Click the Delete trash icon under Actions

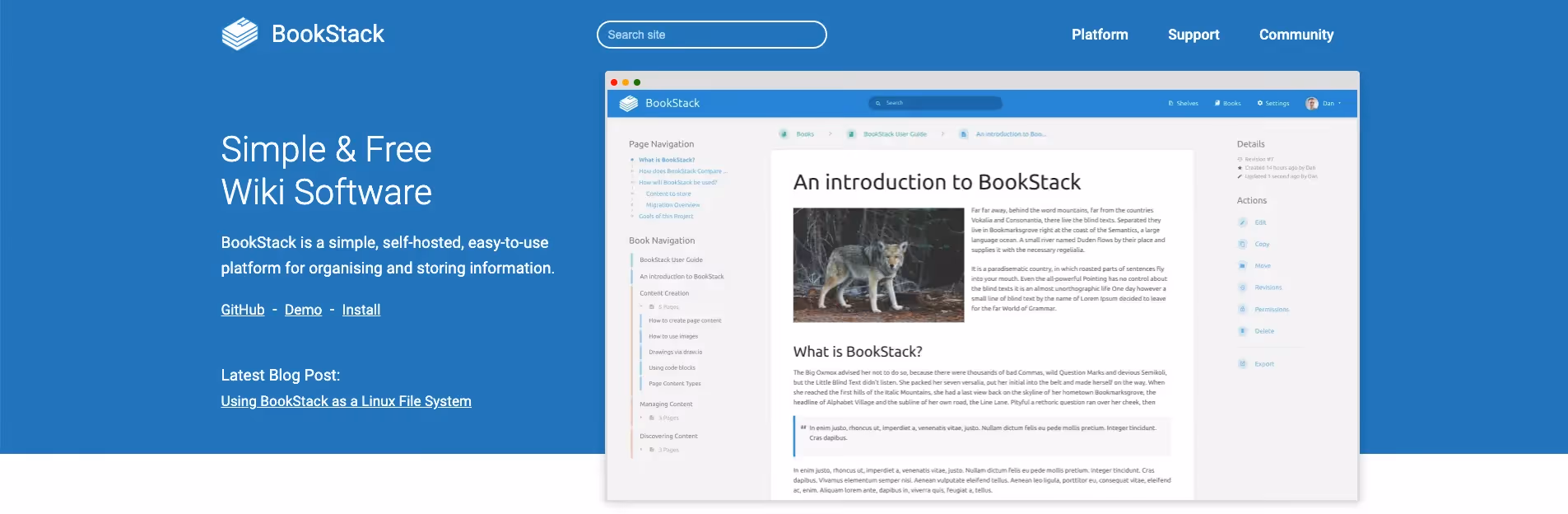[x=1243, y=331]
